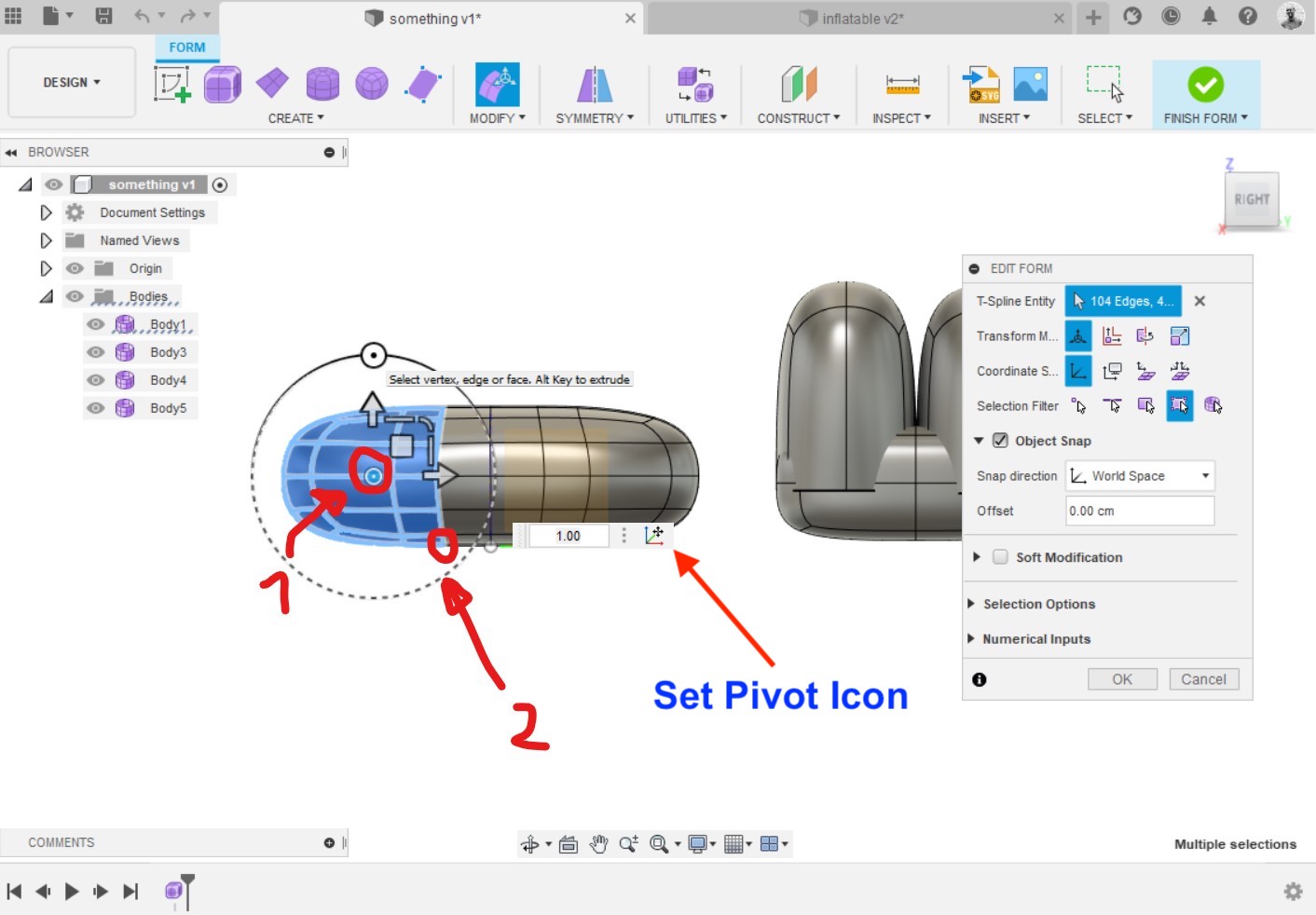1316x915 pixels.
Task: Toggle visibility of the Origin folder
Action: (75, 268)
